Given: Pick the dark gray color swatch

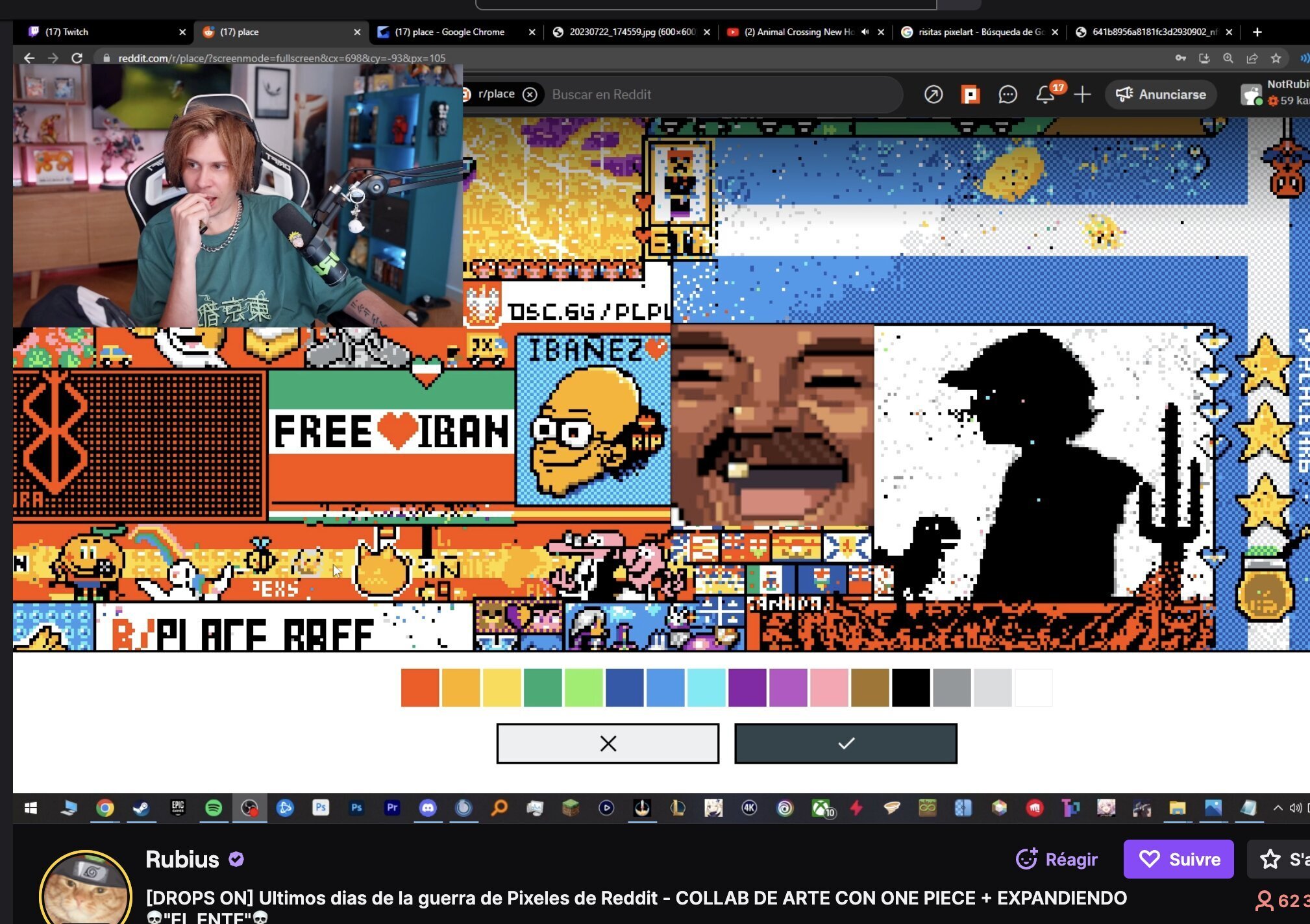Looking at the screenshot, I should click(952, 688).
